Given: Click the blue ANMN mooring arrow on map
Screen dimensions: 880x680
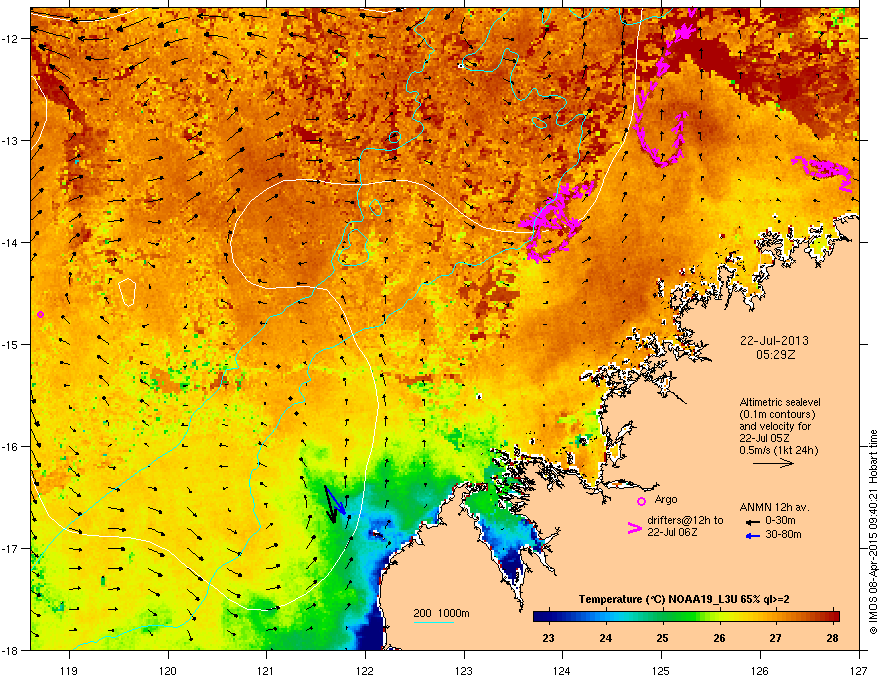Looking at the screenshot, I should (x=336, y=501).
